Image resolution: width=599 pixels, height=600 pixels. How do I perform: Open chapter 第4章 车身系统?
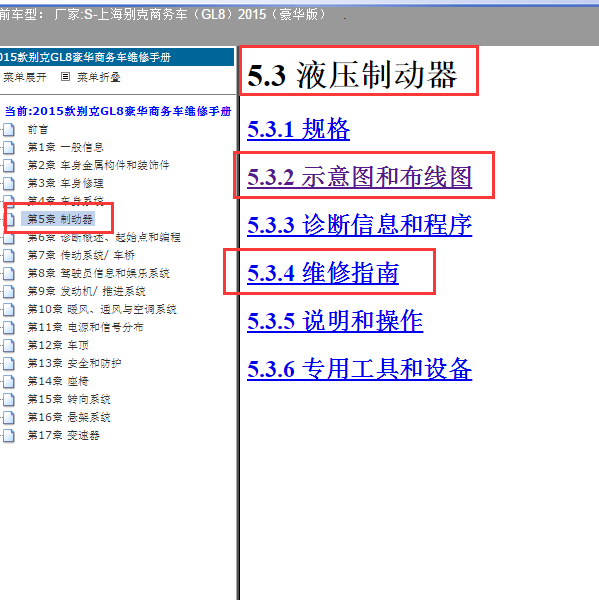point(65,200)
